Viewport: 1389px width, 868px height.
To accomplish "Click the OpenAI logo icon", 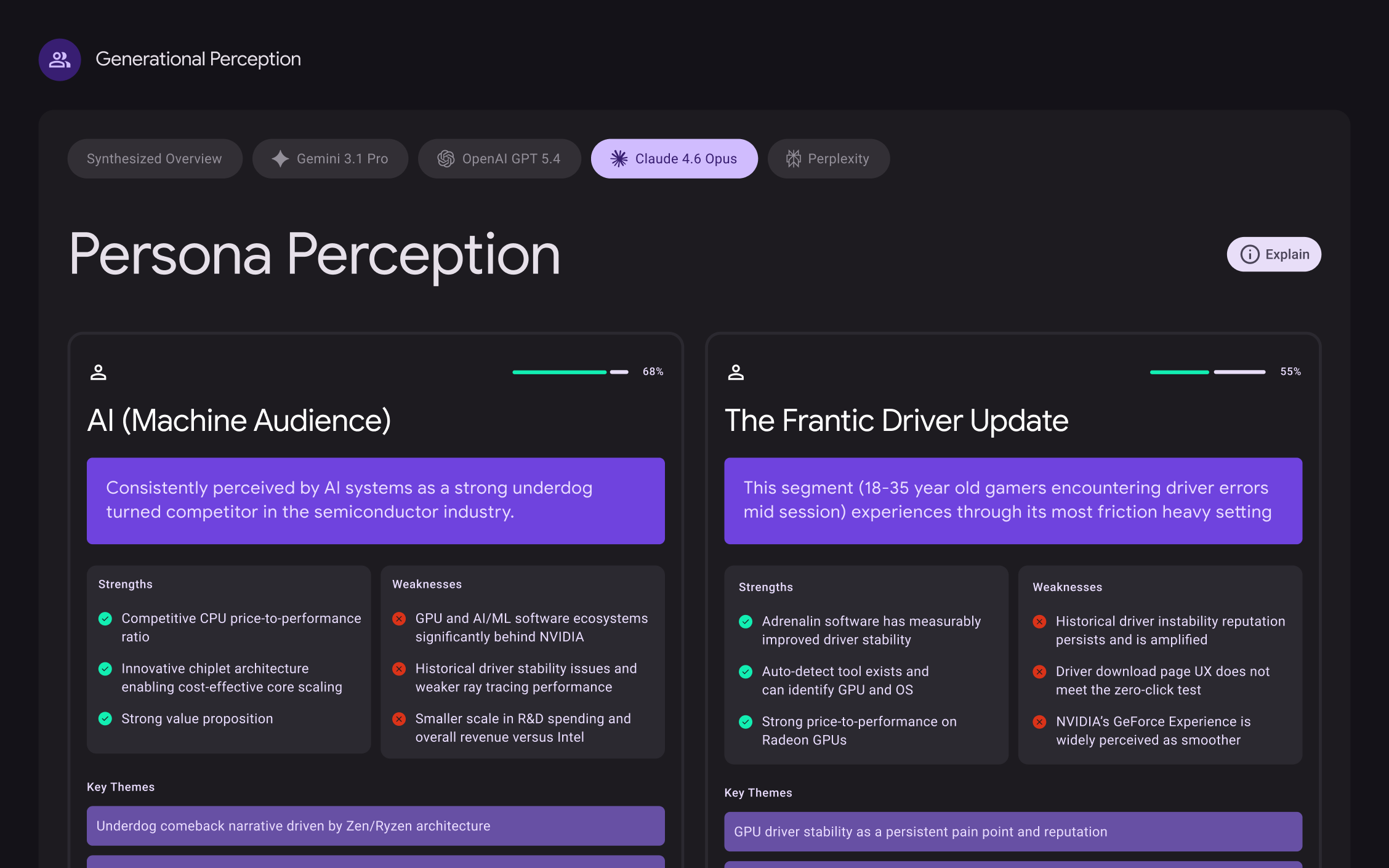I will (446, 159).
